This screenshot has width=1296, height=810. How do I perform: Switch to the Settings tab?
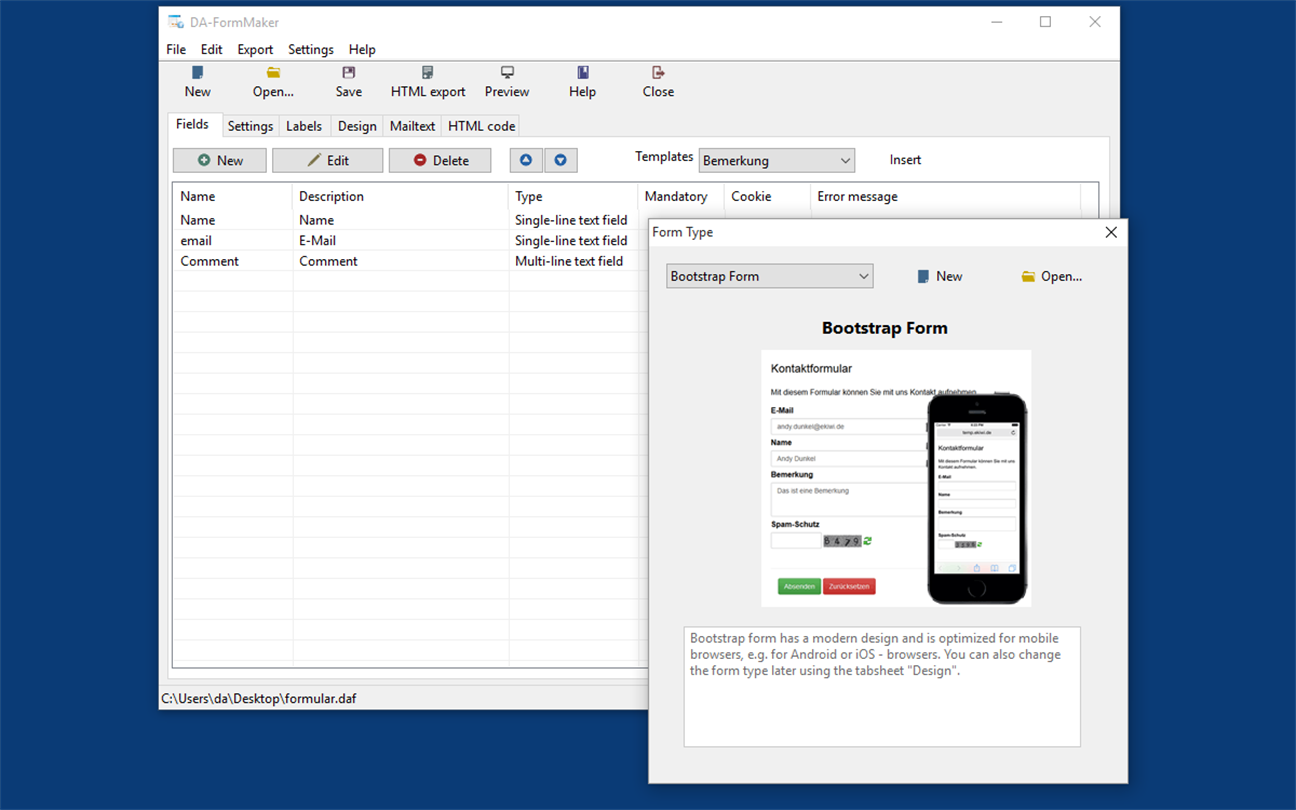pos(250,126)
